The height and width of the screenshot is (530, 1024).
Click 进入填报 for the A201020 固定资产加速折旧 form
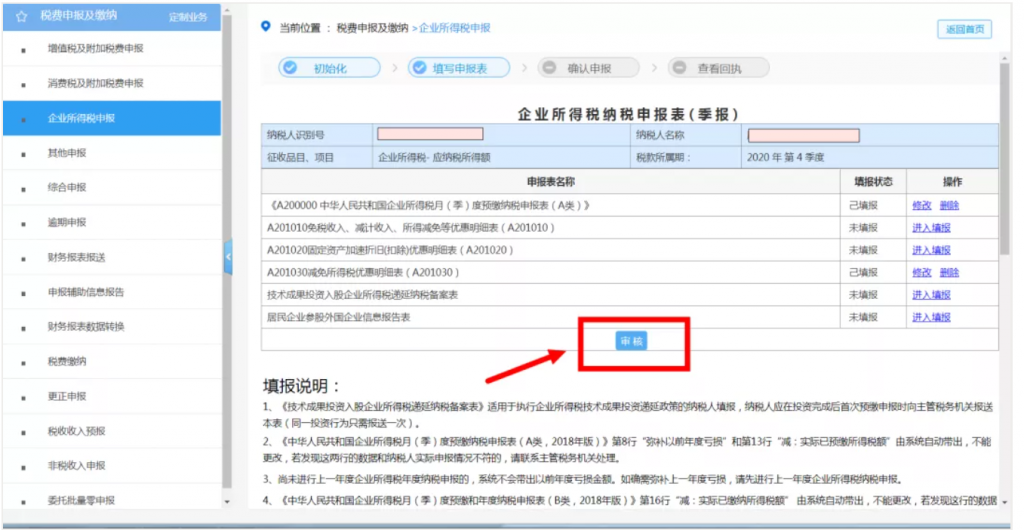(x=931, y=250)
